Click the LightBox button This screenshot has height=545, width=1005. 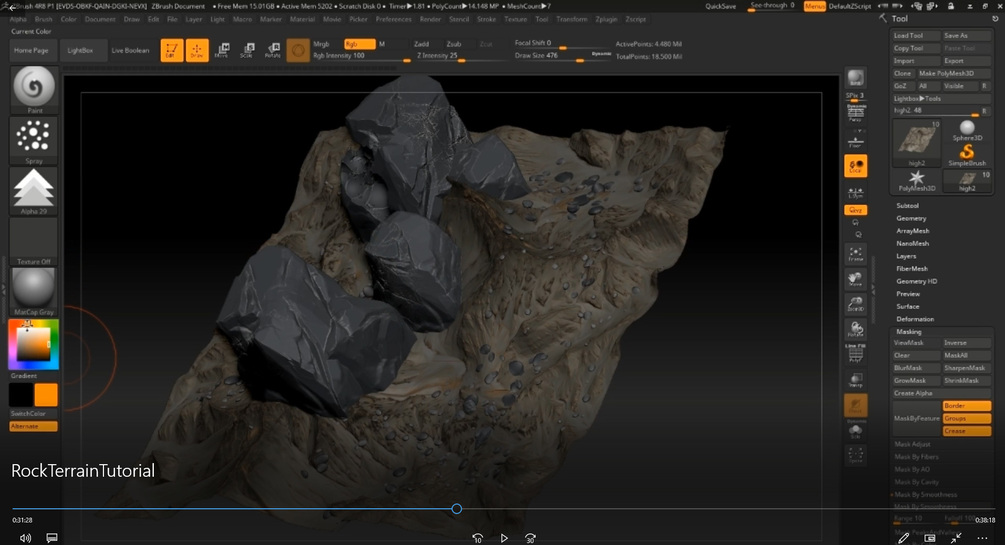(82, 50)
